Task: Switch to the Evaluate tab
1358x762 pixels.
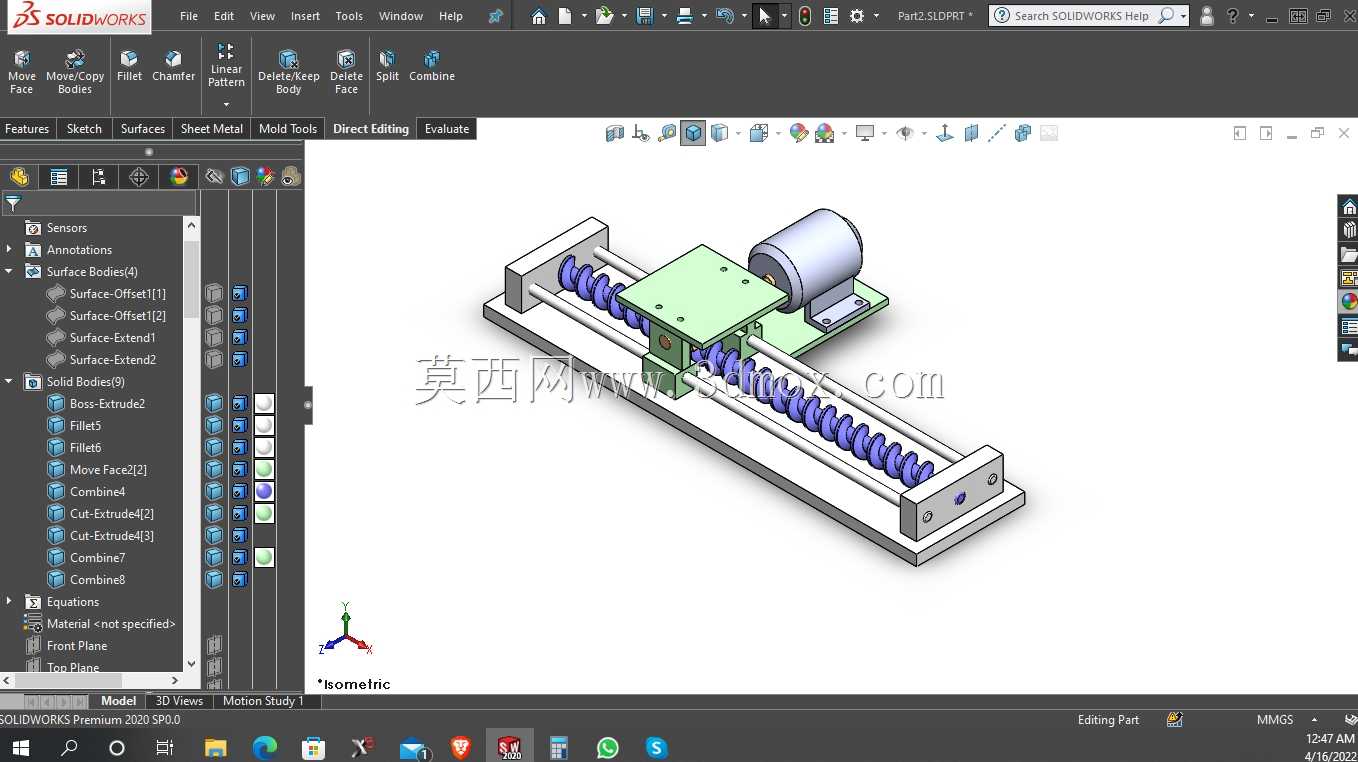Action: point(447,129)
